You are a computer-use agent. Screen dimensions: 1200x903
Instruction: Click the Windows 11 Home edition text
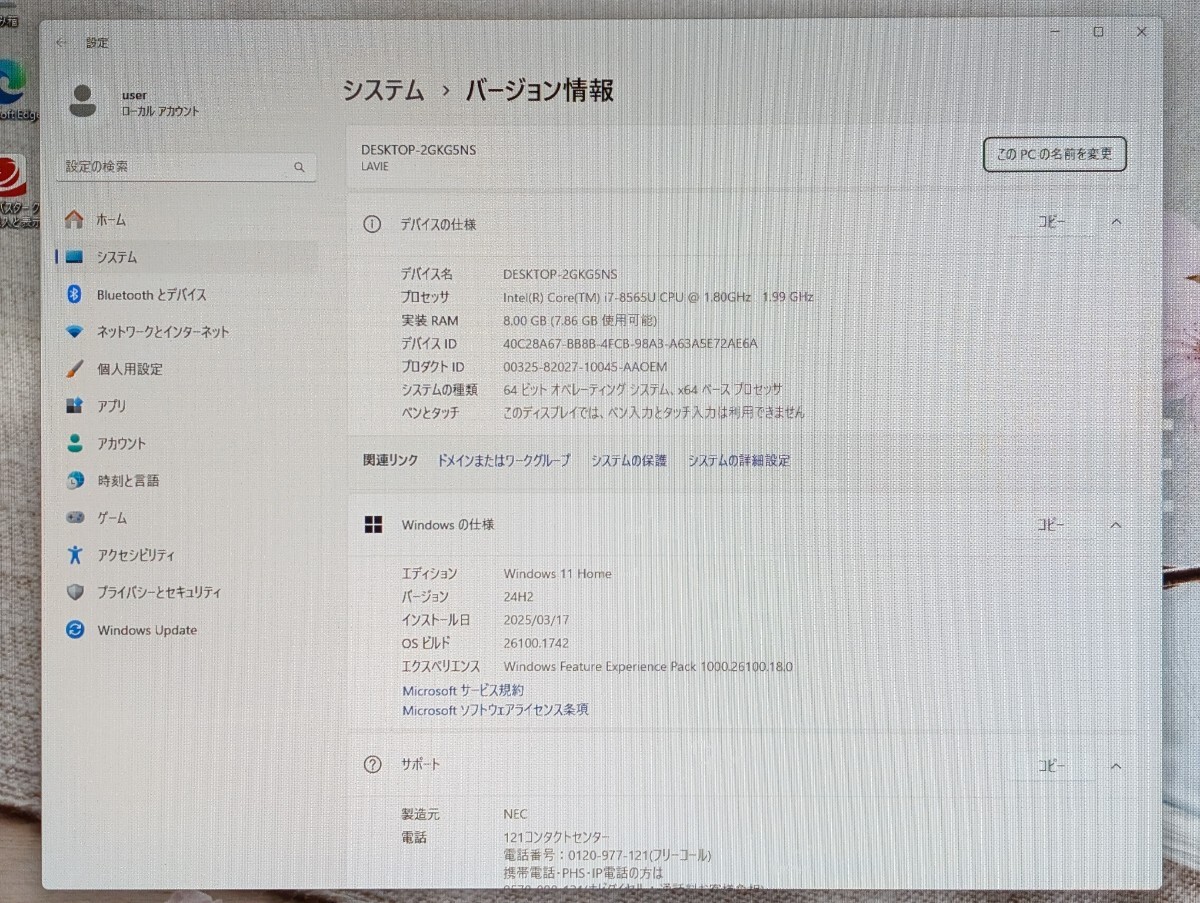point(558,574)
